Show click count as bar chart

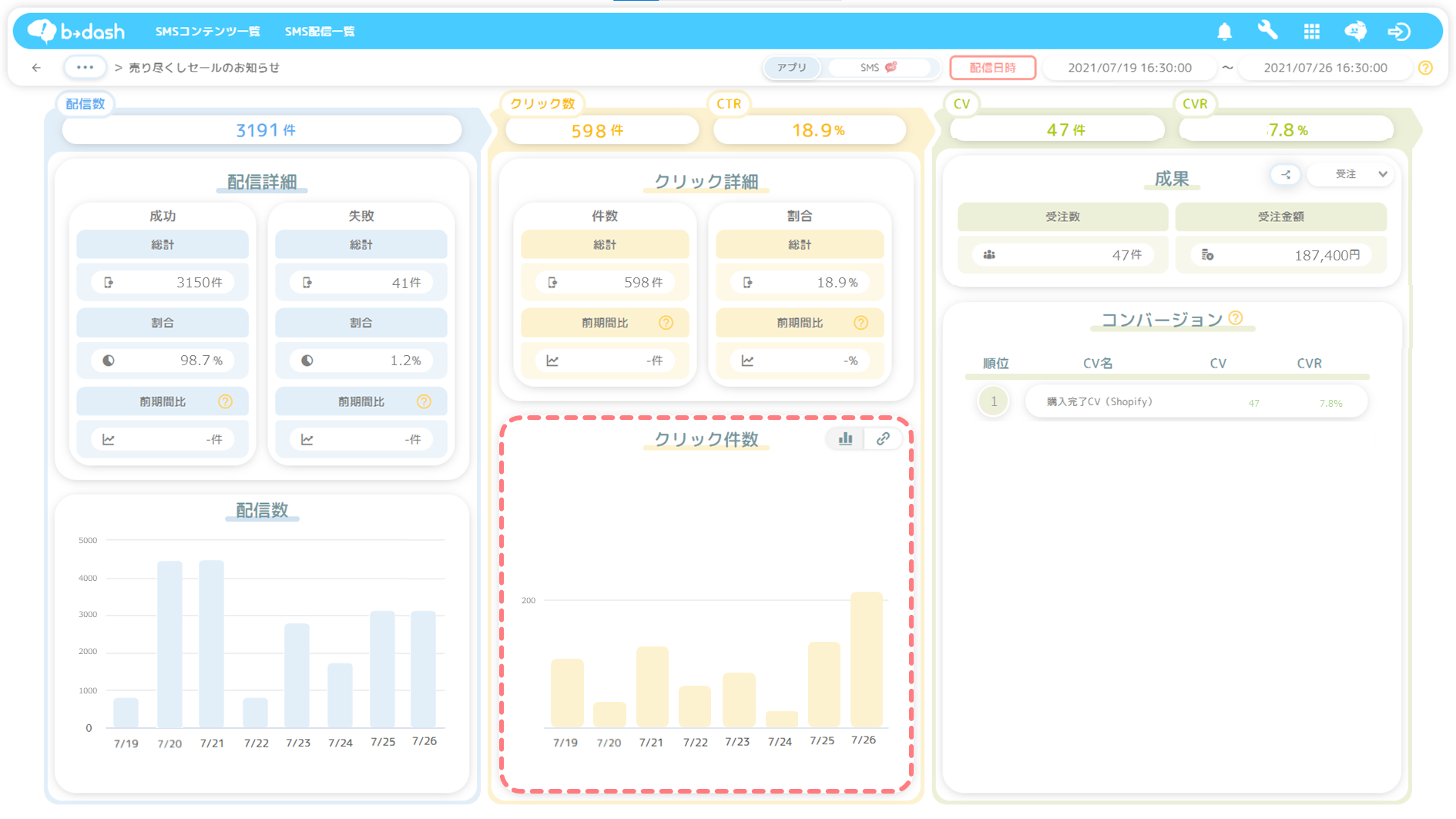pyautogui.click(x=845, y=438)
